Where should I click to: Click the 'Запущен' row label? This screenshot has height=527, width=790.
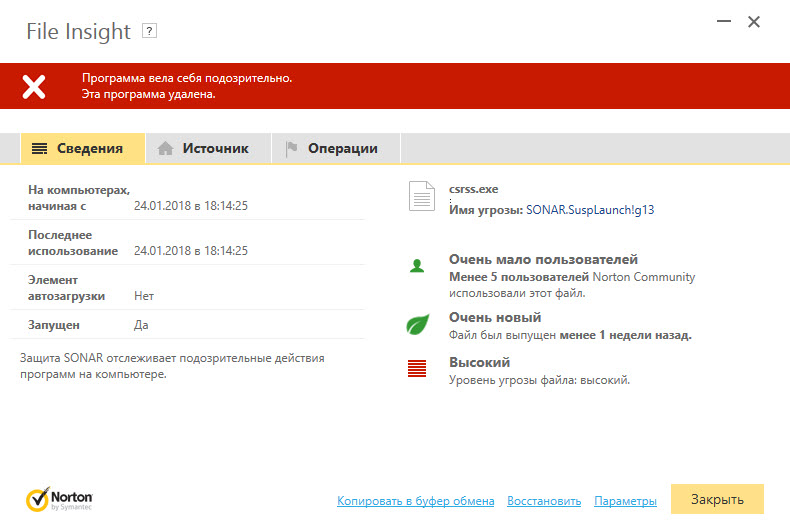pos(54,325)
